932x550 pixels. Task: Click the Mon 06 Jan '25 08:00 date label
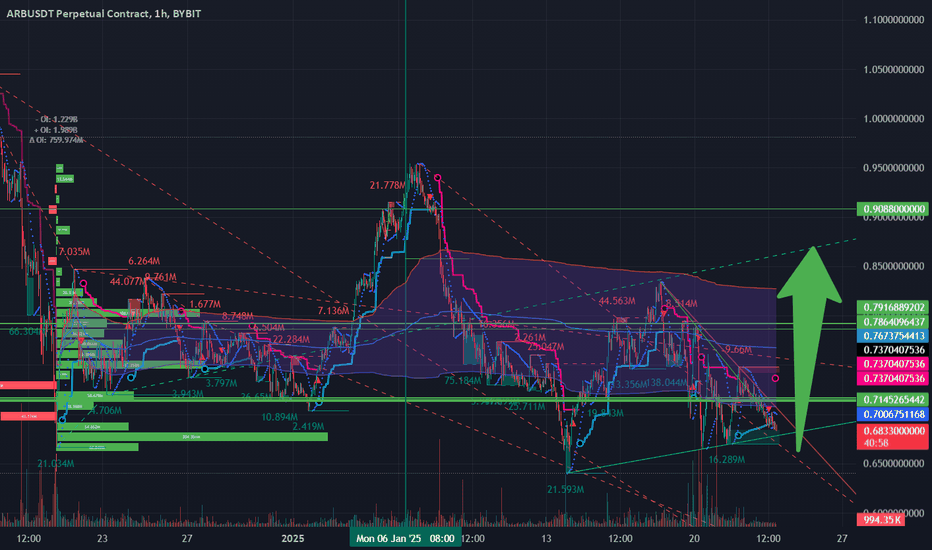[x=405, y=539]
